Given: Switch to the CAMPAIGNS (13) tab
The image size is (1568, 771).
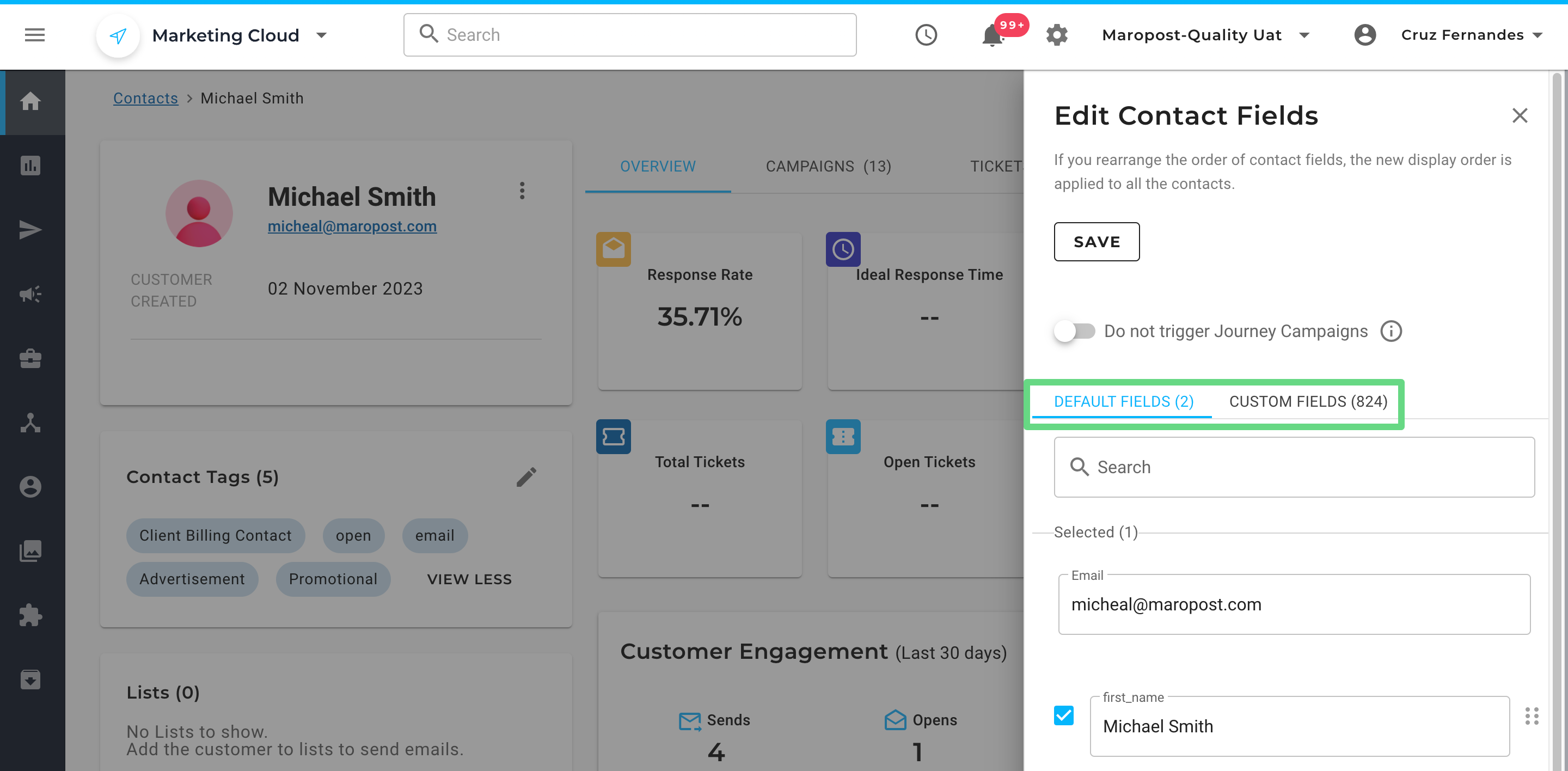Looking at the screenshot, I should 828,166.
